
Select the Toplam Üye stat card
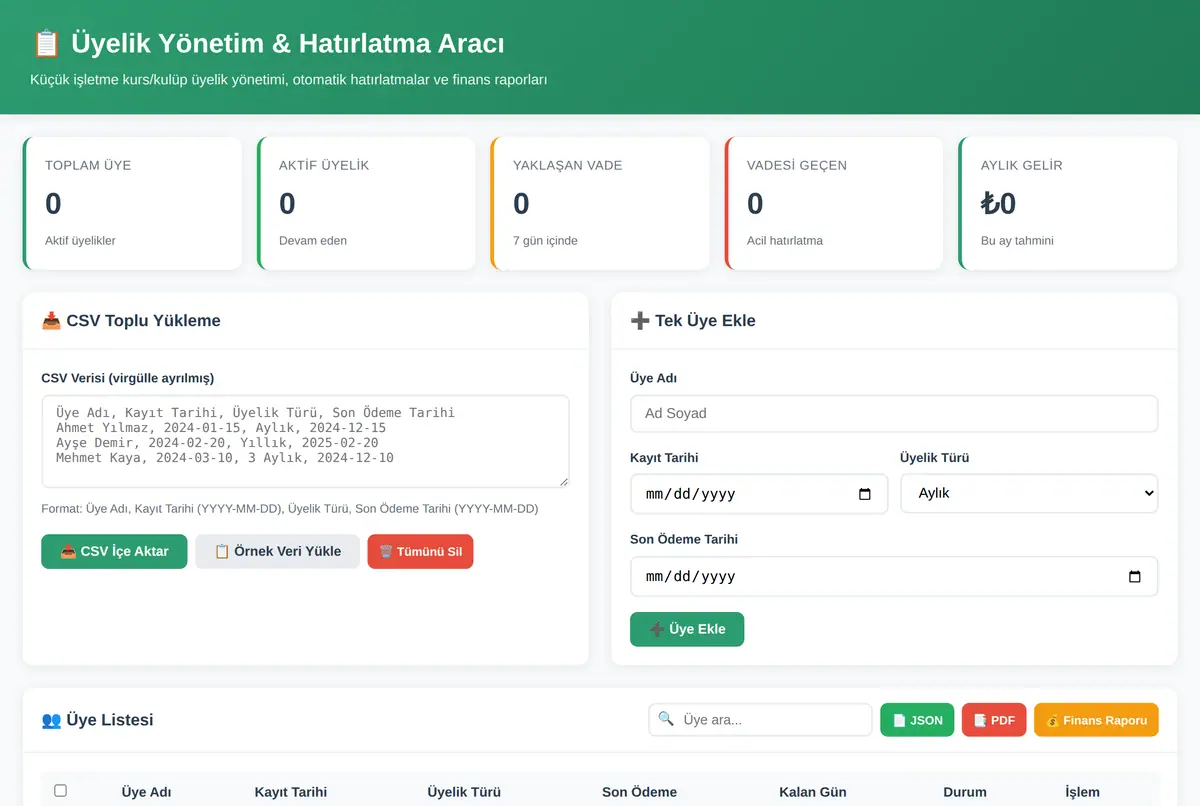click(132, 204)
